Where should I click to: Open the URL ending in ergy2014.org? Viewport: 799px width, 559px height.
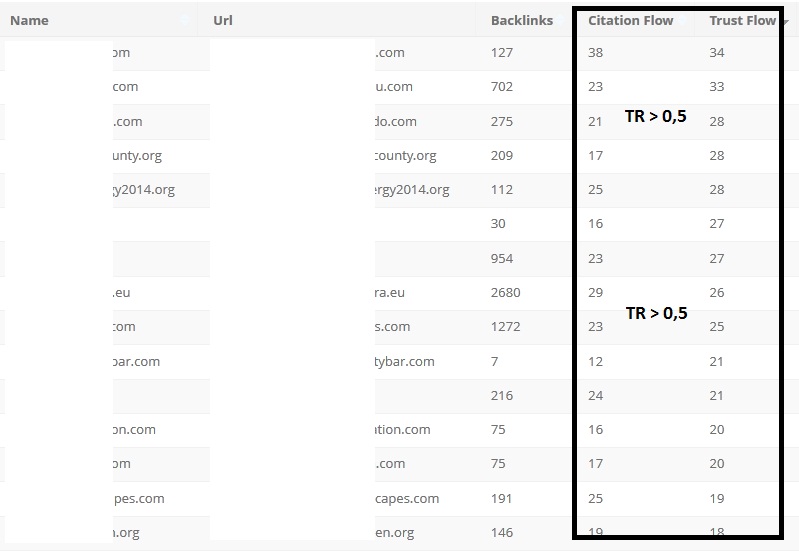(x=412, y=190)
